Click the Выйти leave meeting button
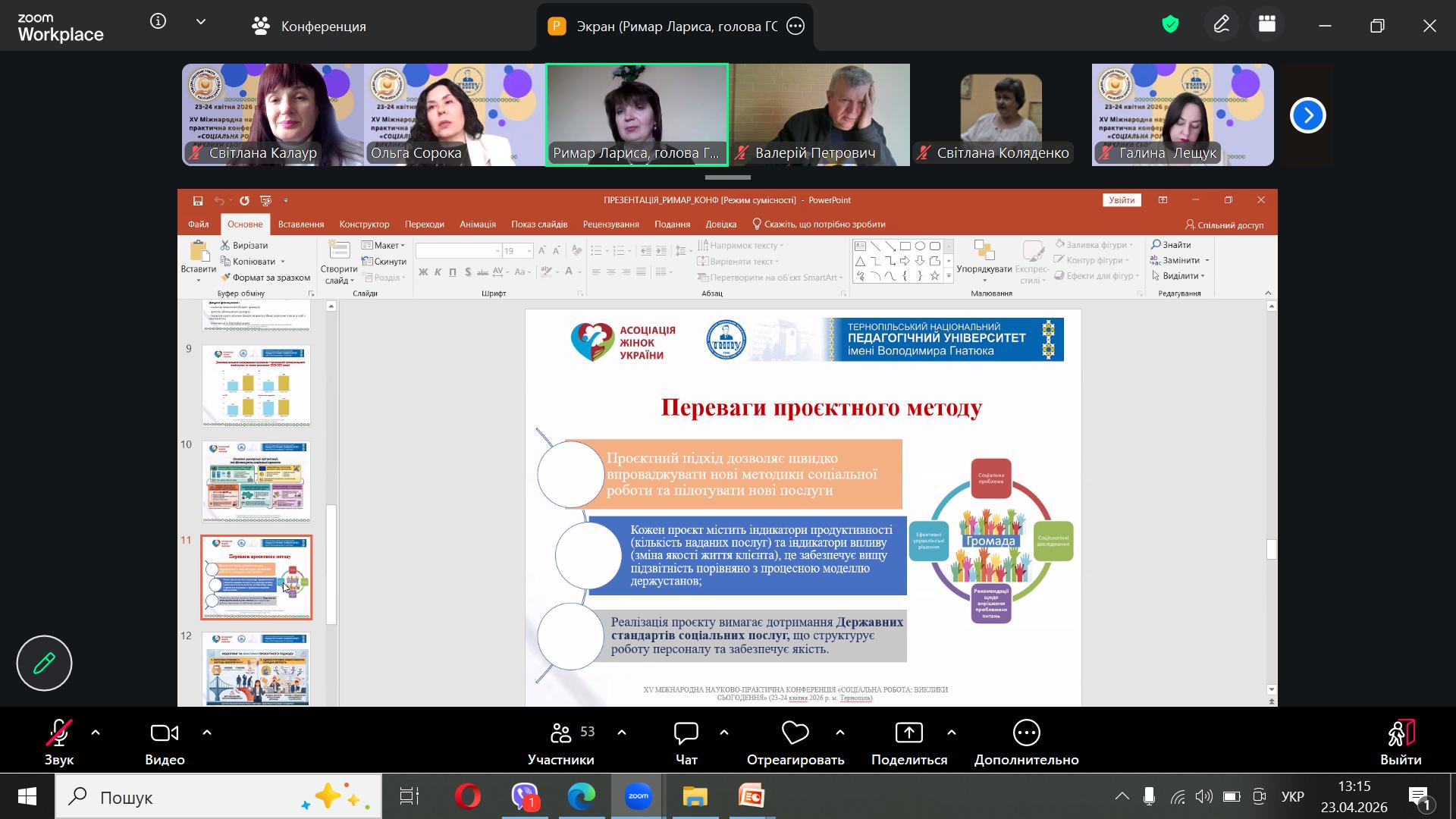 click(x=1400, y=742)
